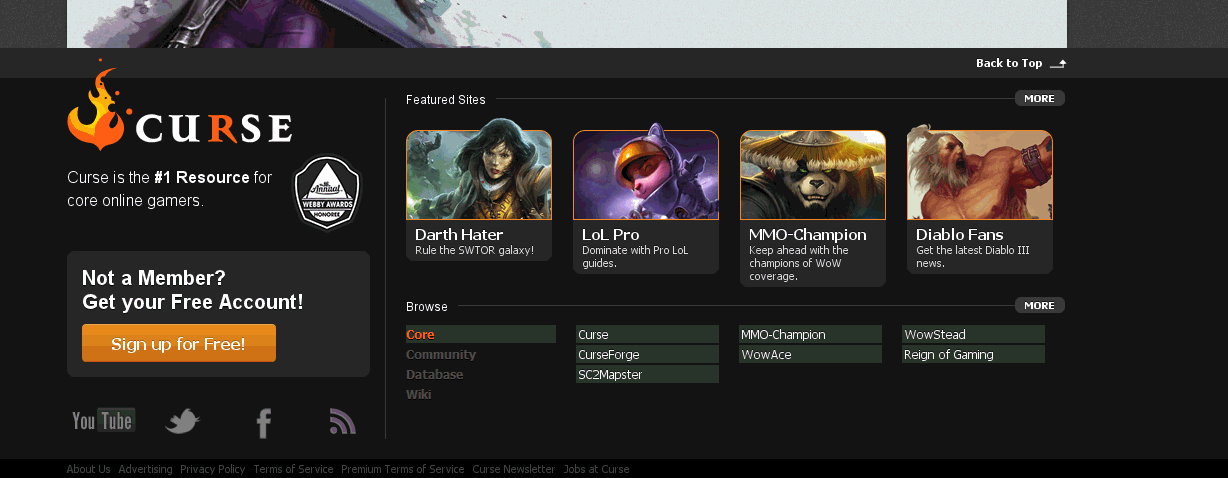Open the Curse Twitter bird icon

[x=182, y=422]
